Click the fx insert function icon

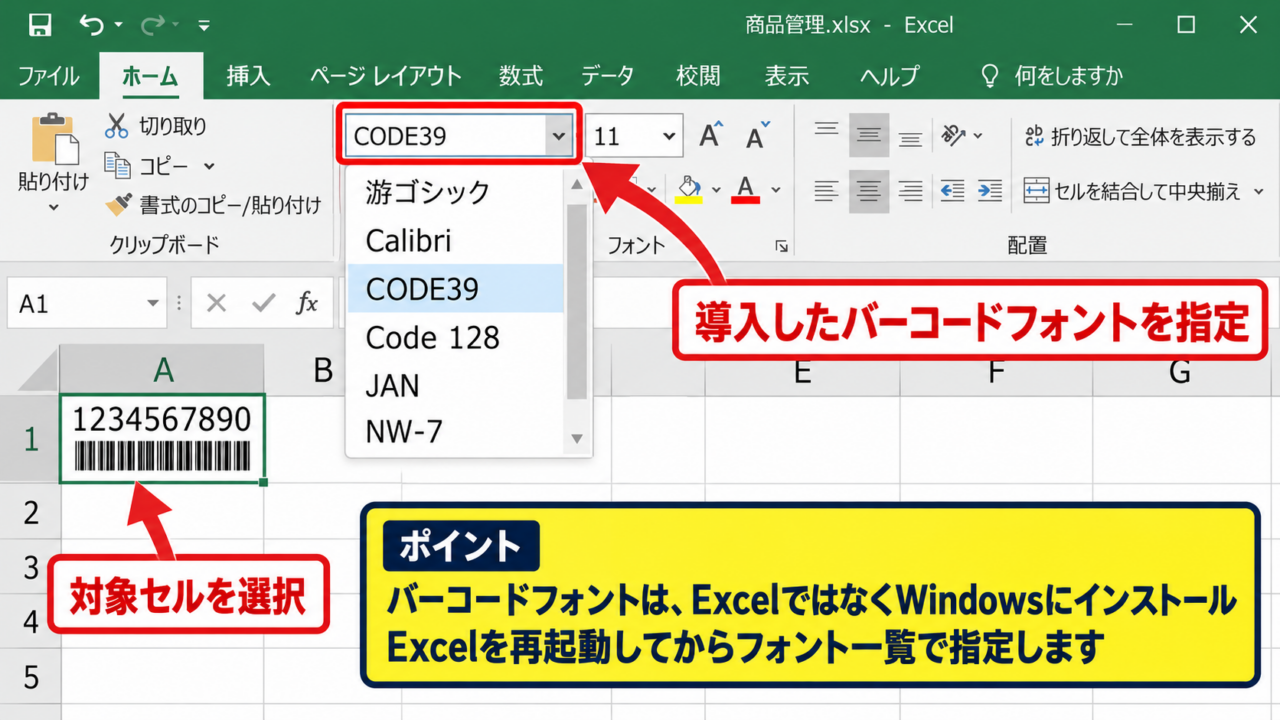[x=307, y=303]
